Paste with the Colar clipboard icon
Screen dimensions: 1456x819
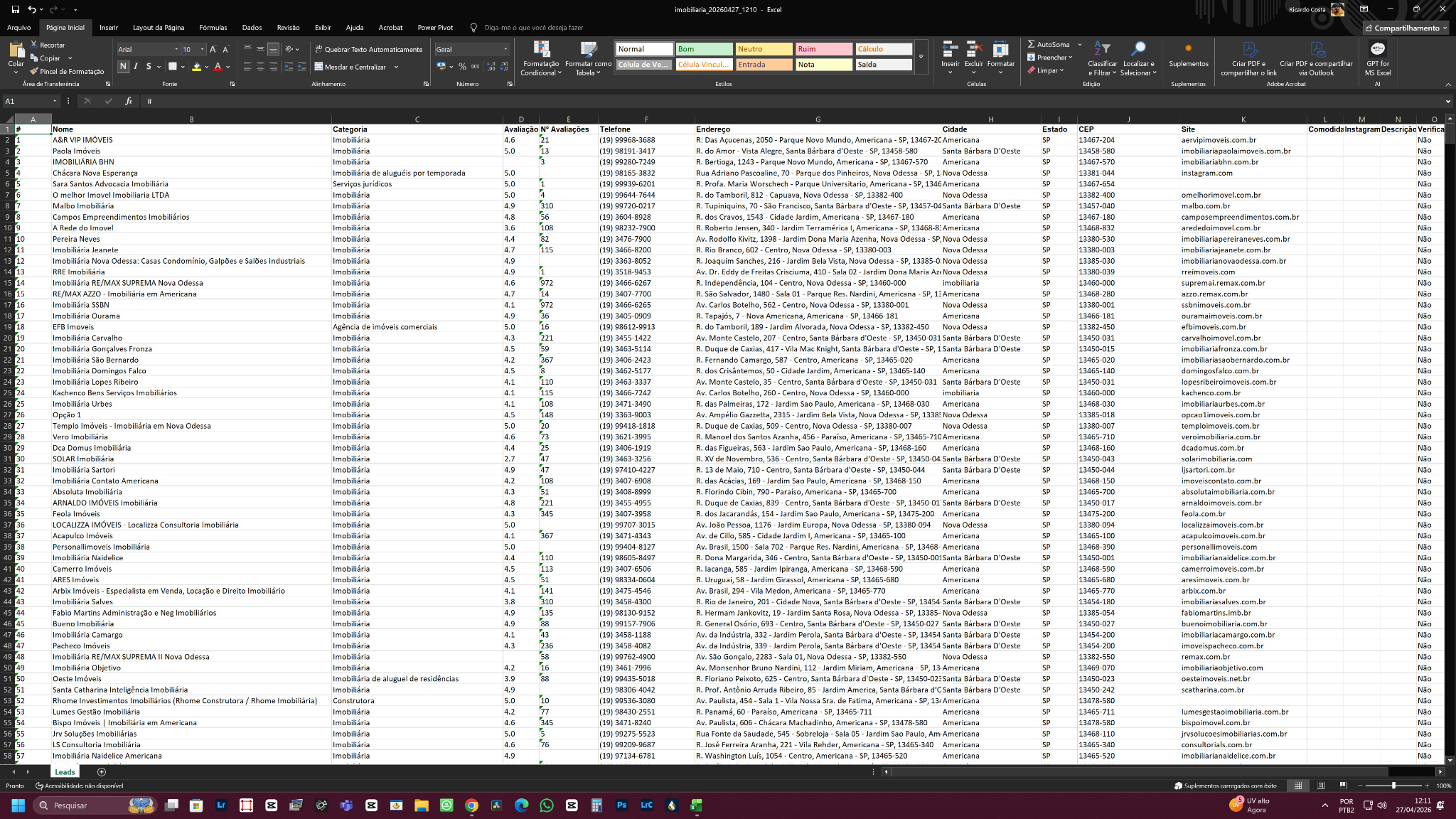[16, 50]
